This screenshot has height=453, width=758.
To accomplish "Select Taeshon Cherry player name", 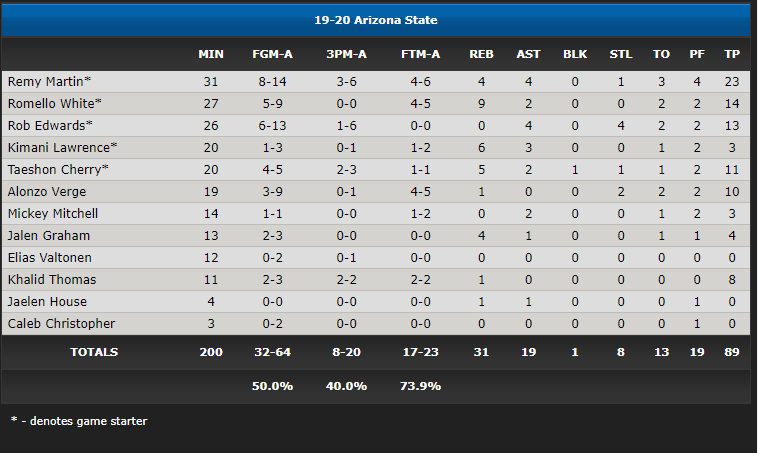I will 58,170.
